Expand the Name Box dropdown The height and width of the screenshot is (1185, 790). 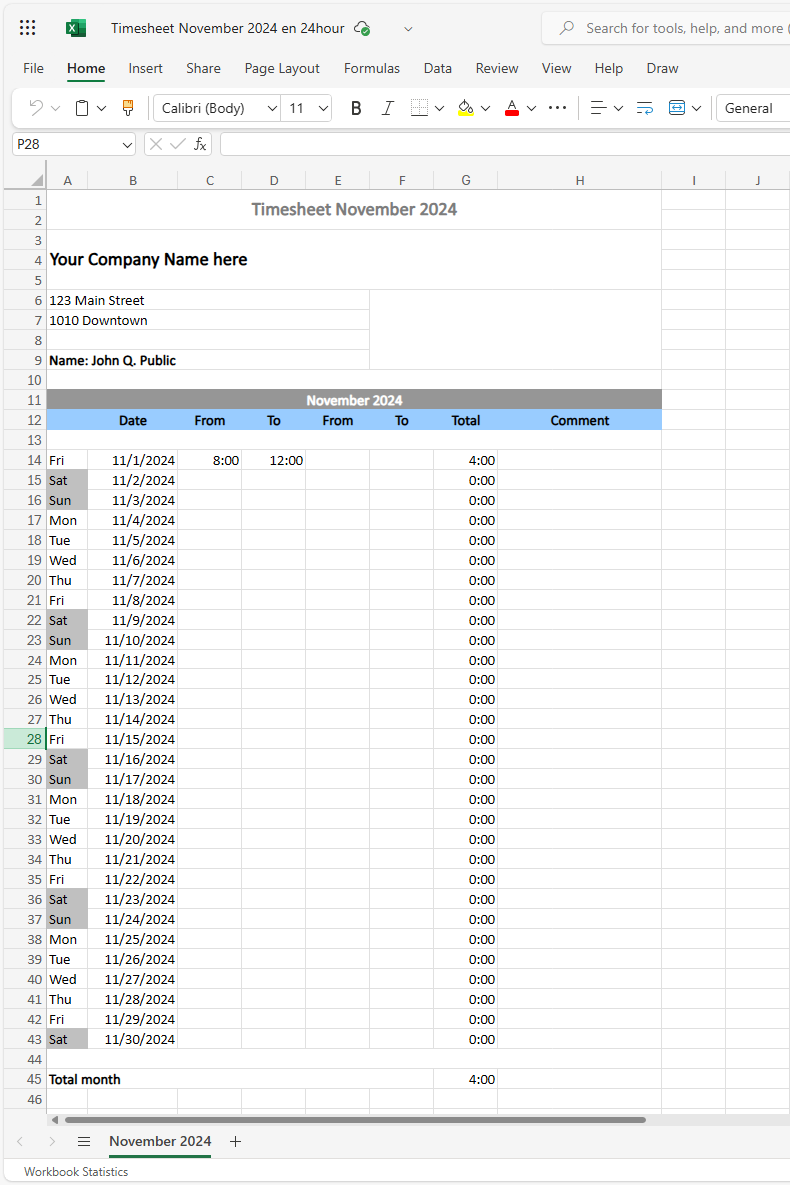point(127,144)
